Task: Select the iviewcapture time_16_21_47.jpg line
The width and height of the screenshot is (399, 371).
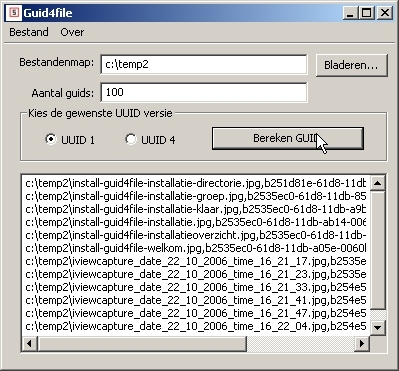Action: click(196, 313)
